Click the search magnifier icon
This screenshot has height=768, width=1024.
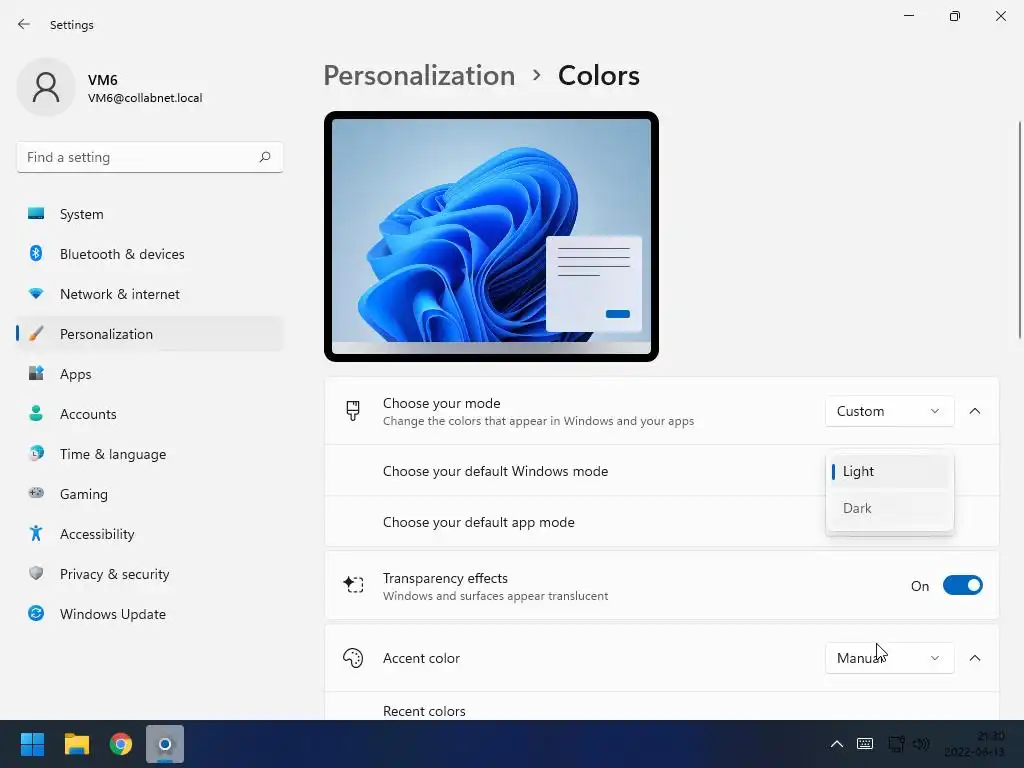tap(264, 157)
